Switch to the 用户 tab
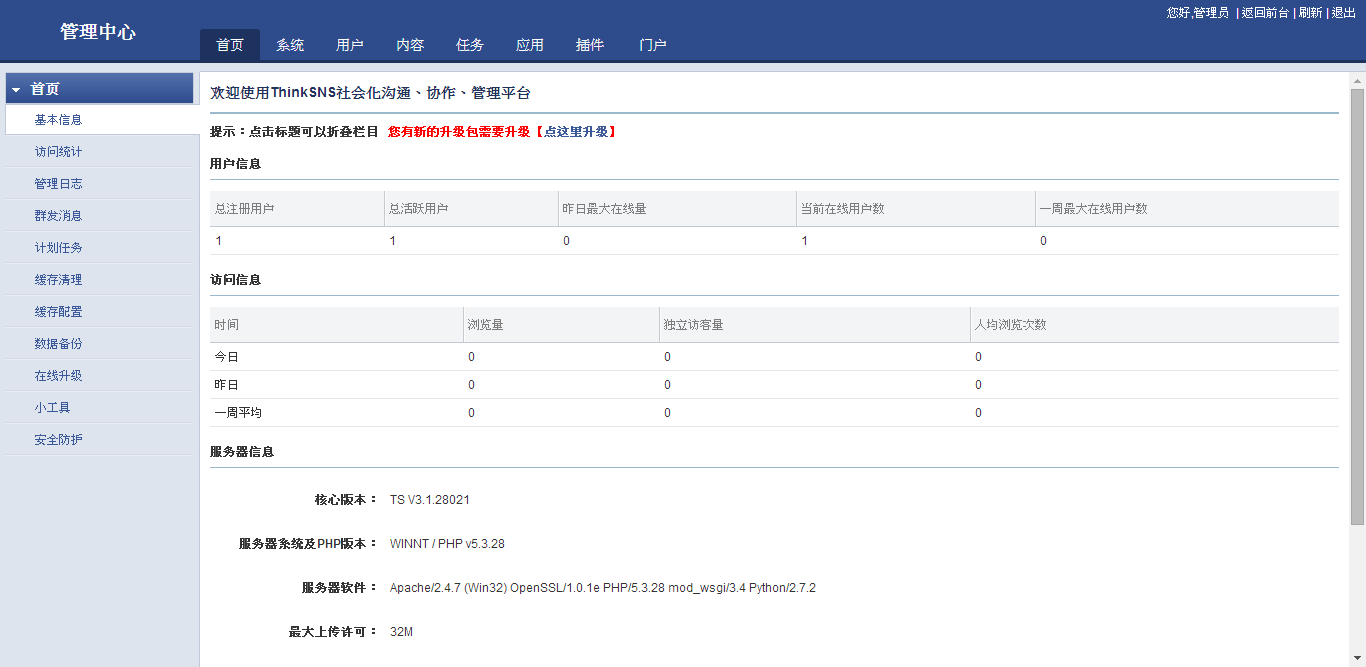 coord(350,45)
